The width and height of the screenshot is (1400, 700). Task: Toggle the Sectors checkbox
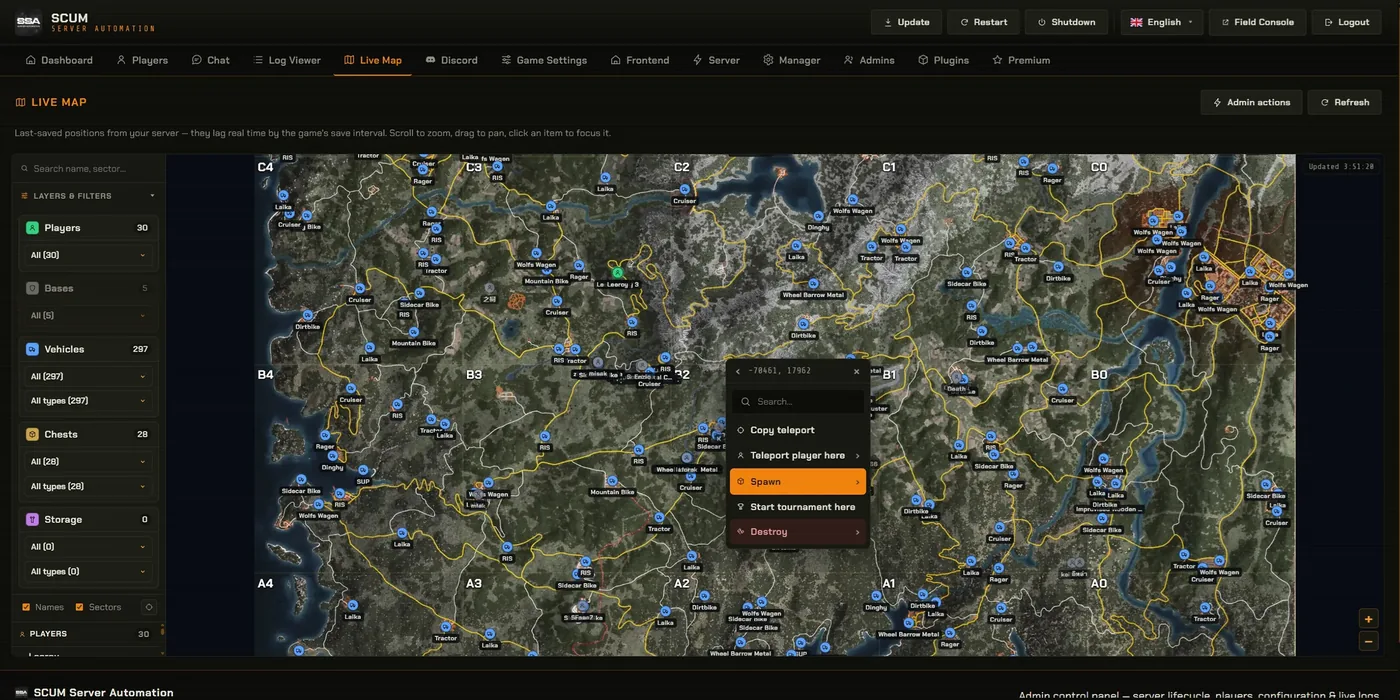[x=80, y=607]
